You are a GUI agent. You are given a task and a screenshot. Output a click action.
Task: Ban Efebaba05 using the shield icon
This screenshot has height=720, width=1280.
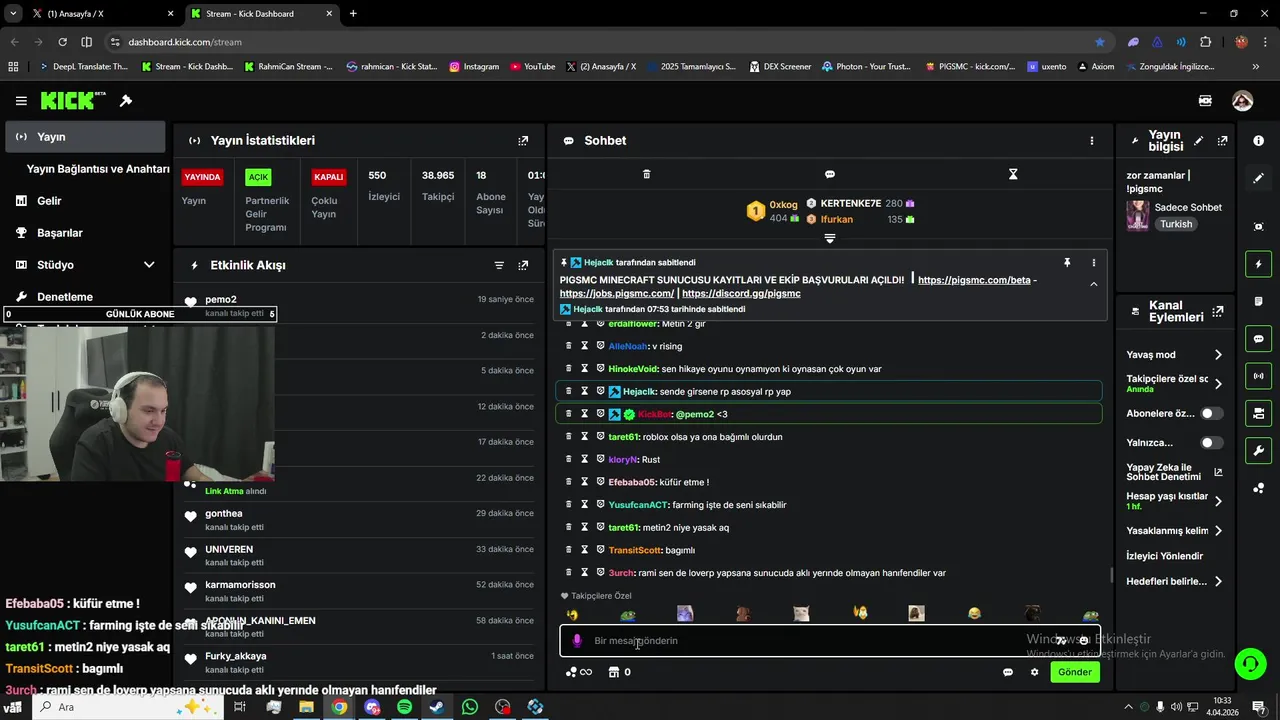click(600, 482)
